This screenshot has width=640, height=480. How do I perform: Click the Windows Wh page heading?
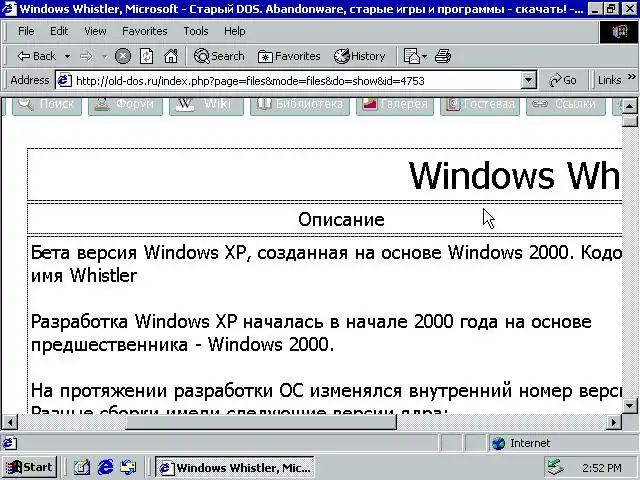point(514,176)
